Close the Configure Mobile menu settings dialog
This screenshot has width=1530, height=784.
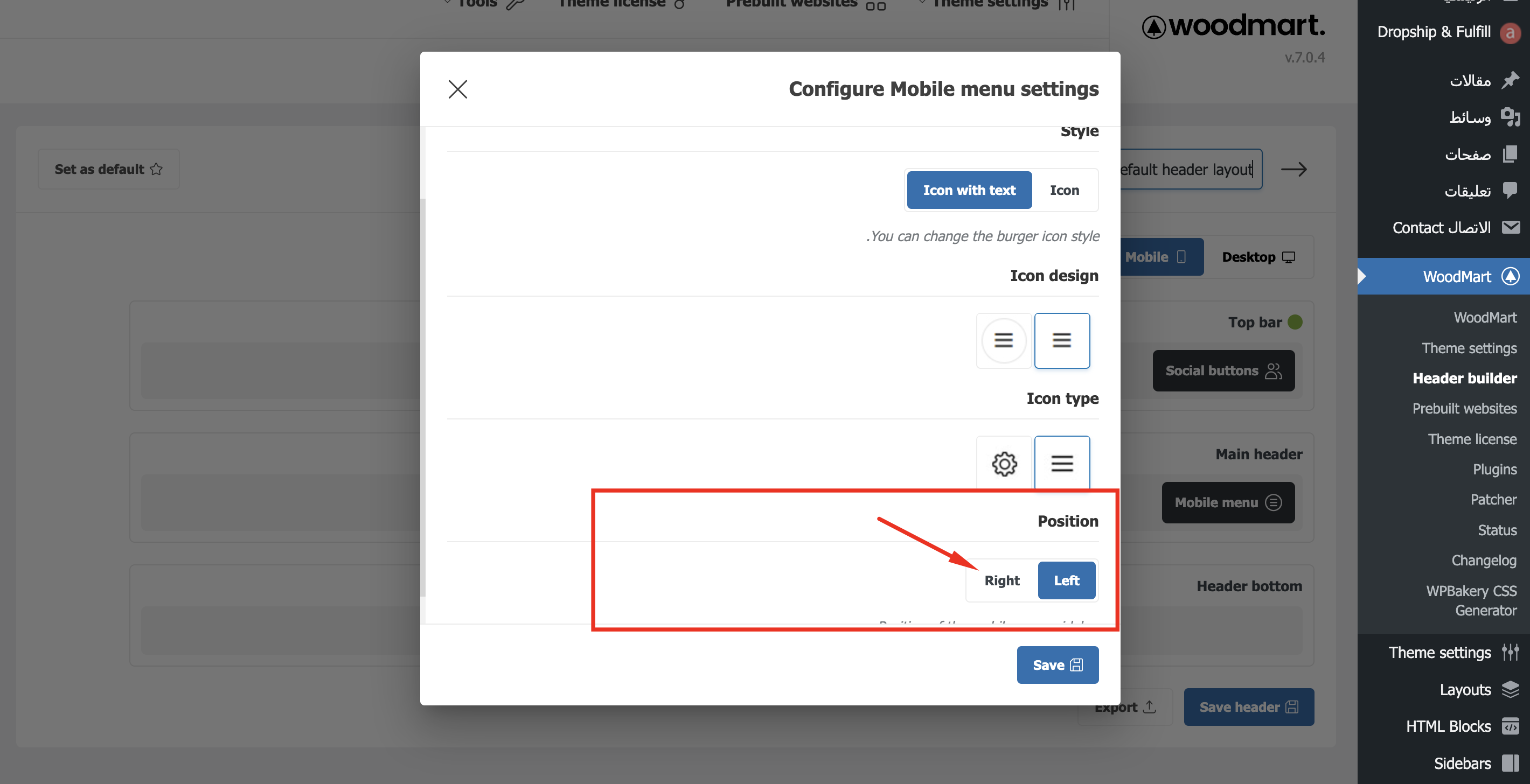pos(457,89)
